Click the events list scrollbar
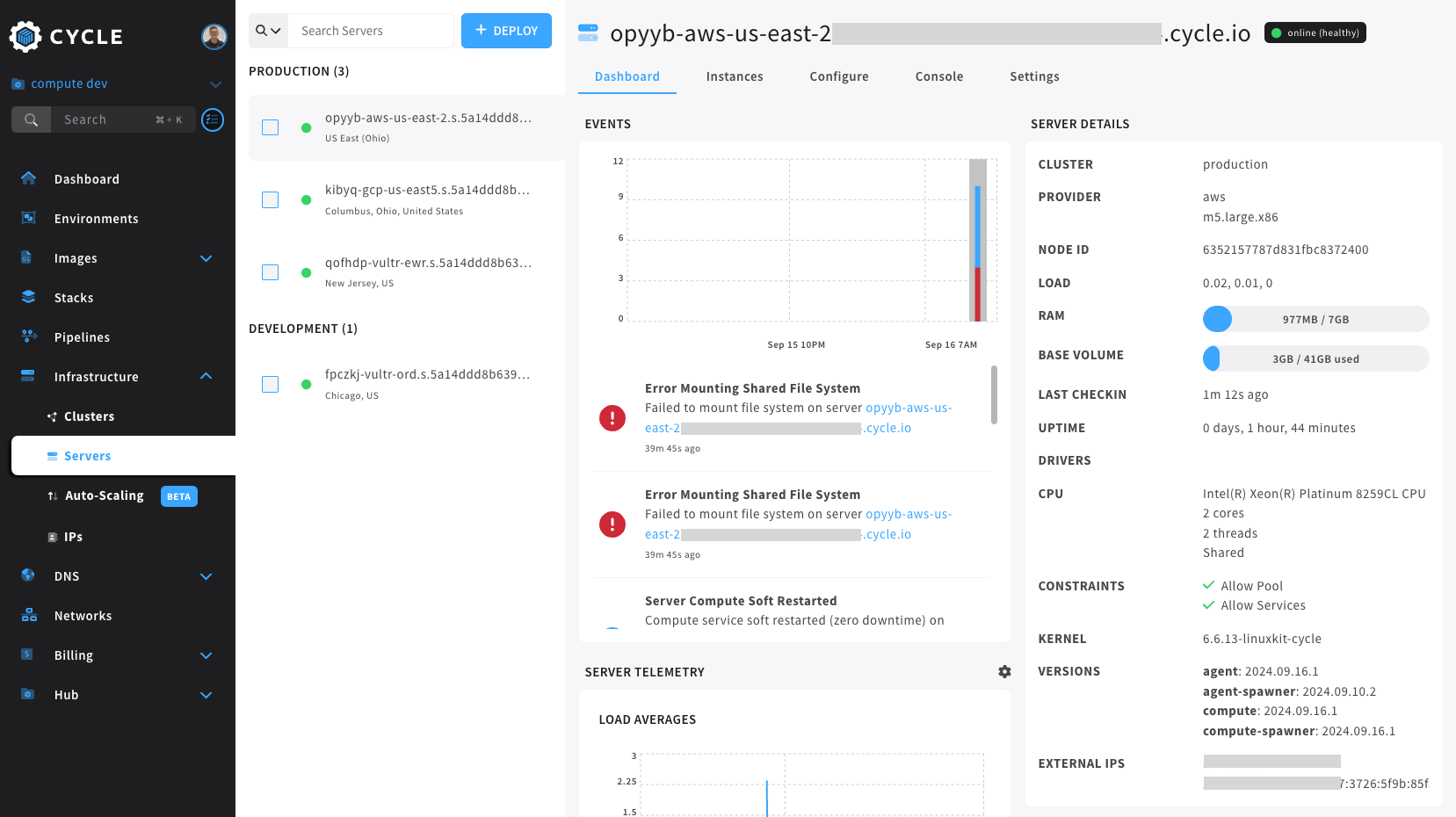The width and height of the screenshot is (1456, 817). (x=994, y=394)
